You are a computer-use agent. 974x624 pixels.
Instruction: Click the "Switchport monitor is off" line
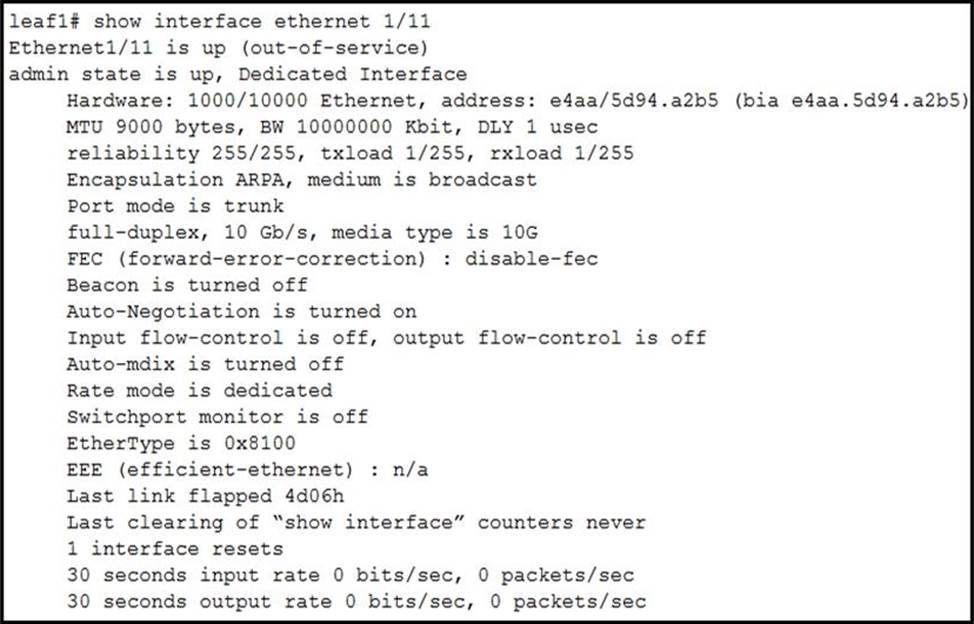(217, 417)
